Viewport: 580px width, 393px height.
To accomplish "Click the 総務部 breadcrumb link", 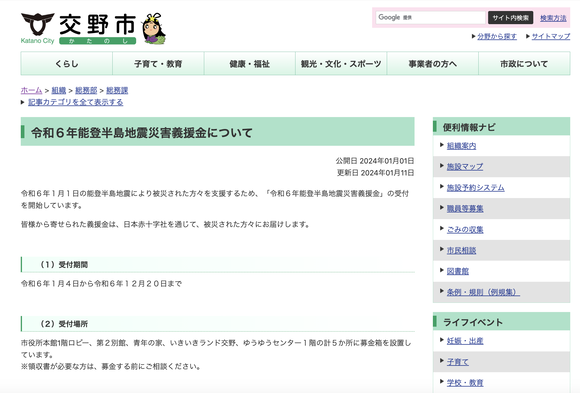I will click(x=86, y=90).
